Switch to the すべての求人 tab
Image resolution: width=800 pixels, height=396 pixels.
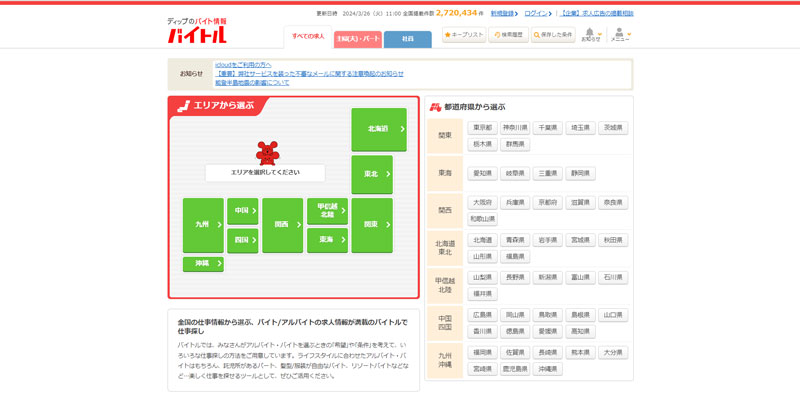(308, 37)
